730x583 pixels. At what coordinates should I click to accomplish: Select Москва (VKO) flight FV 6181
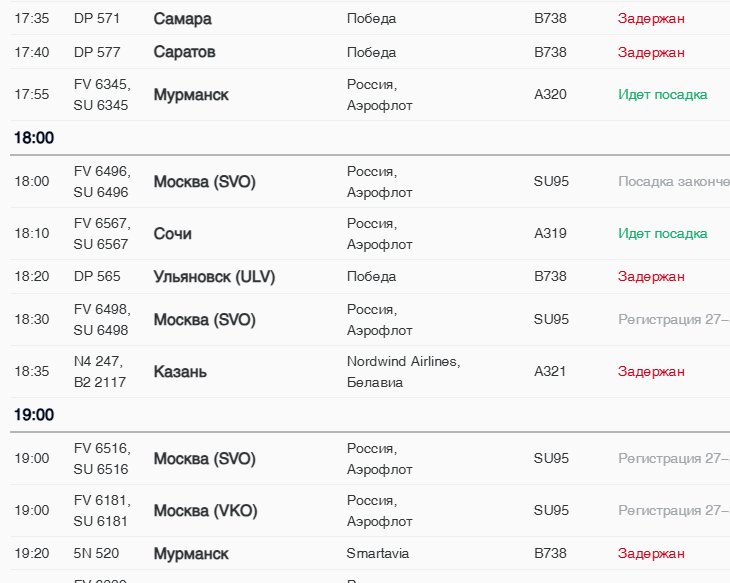[205, 511]
